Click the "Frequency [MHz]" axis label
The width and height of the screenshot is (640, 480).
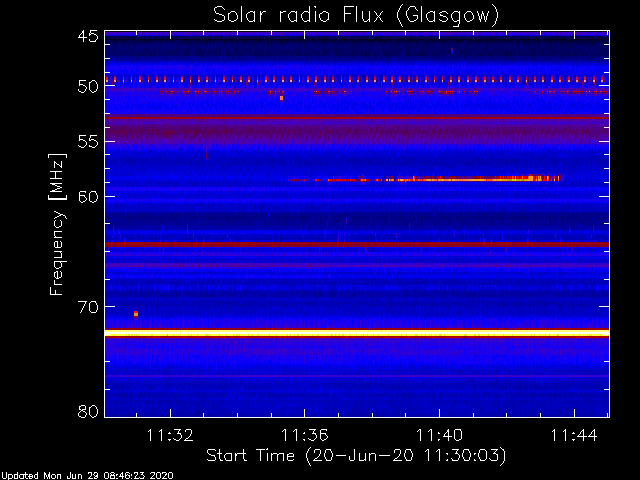tap(57, 224)
